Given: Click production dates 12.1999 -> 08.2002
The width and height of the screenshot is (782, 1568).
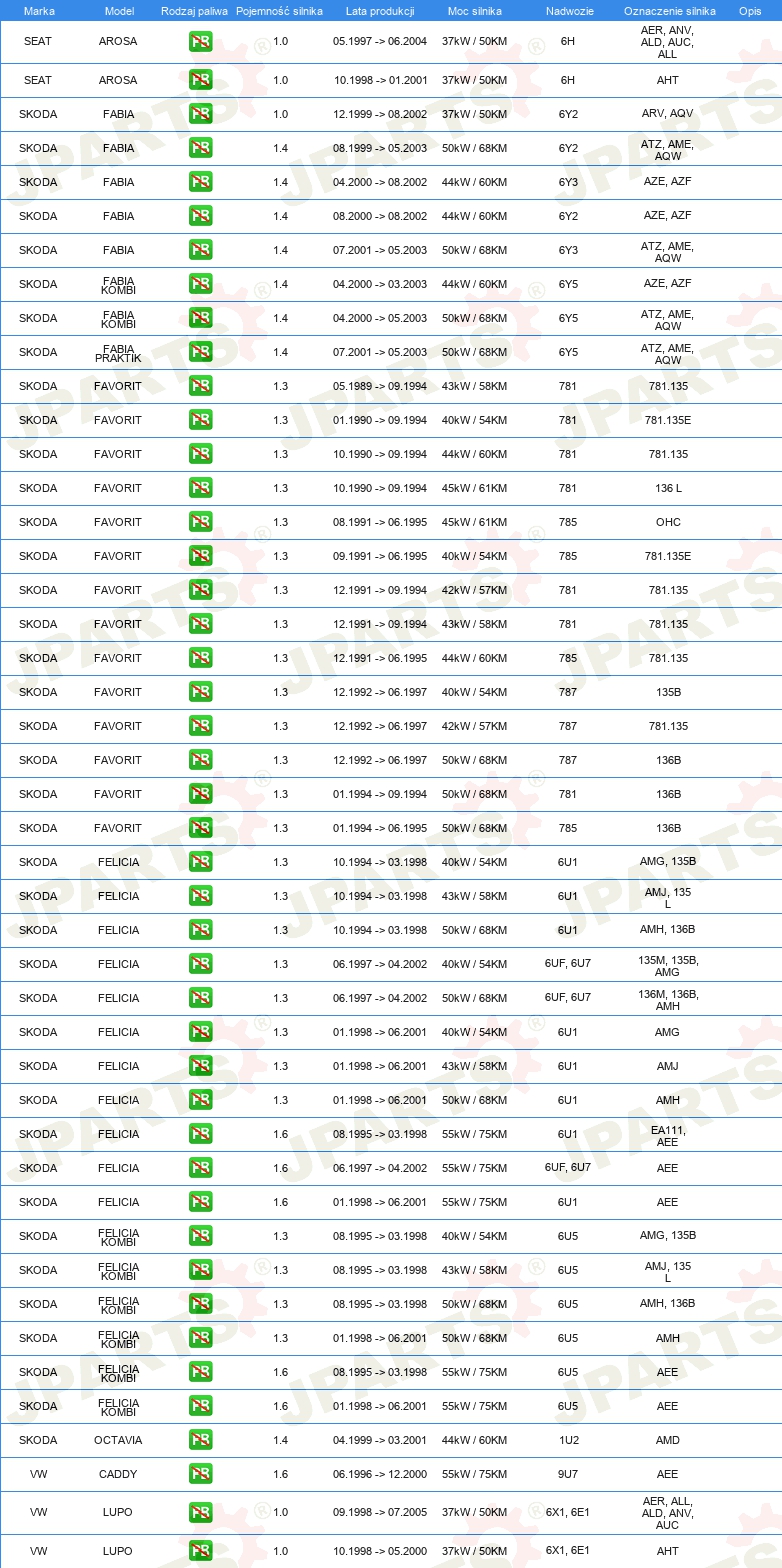Looking at the screenshot, I should coord(380,114).
